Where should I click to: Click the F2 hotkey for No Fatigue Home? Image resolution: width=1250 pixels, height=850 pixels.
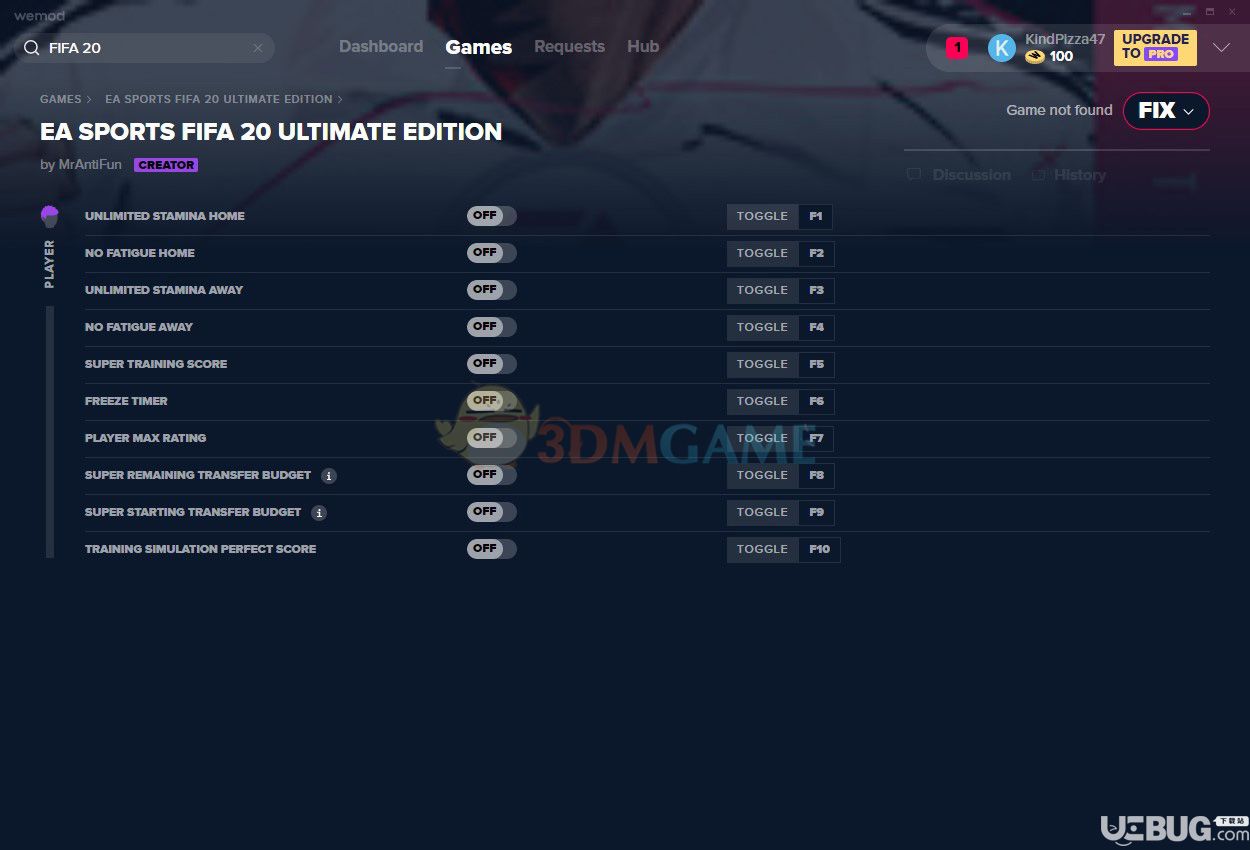pos(816,254)
